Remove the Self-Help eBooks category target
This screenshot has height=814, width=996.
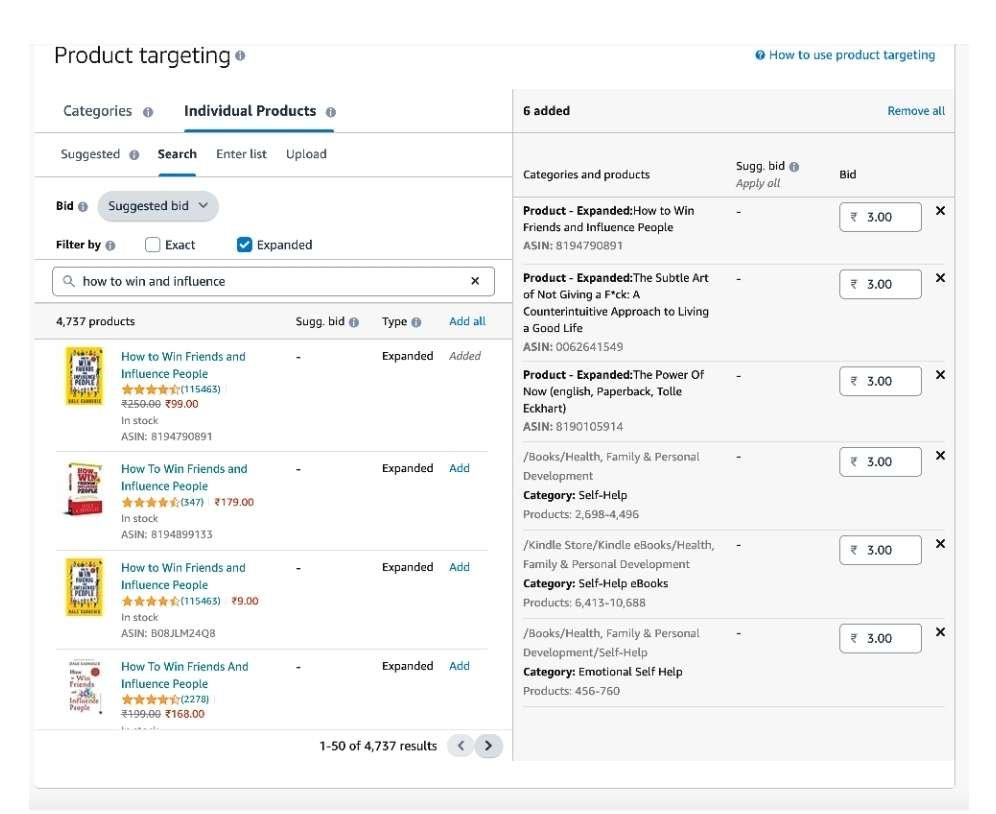pos(941,544)
